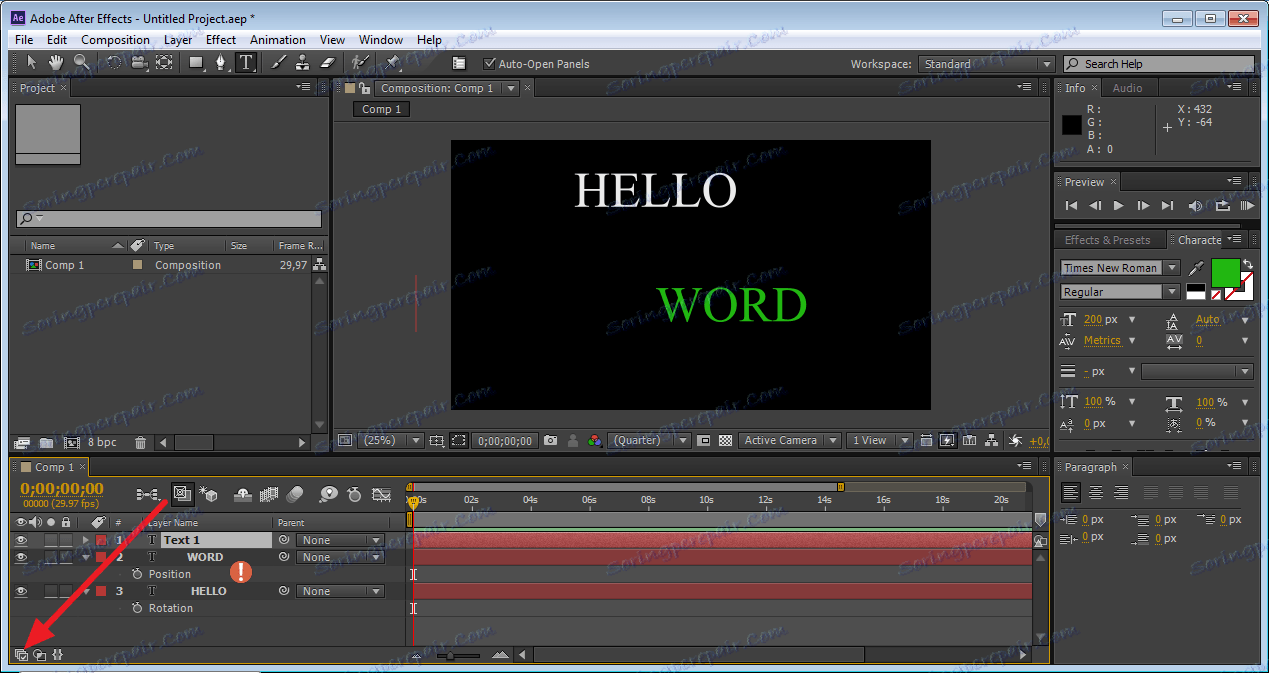
Task: Select the Clone Stamp tool
Action: (x=302, y=63)
